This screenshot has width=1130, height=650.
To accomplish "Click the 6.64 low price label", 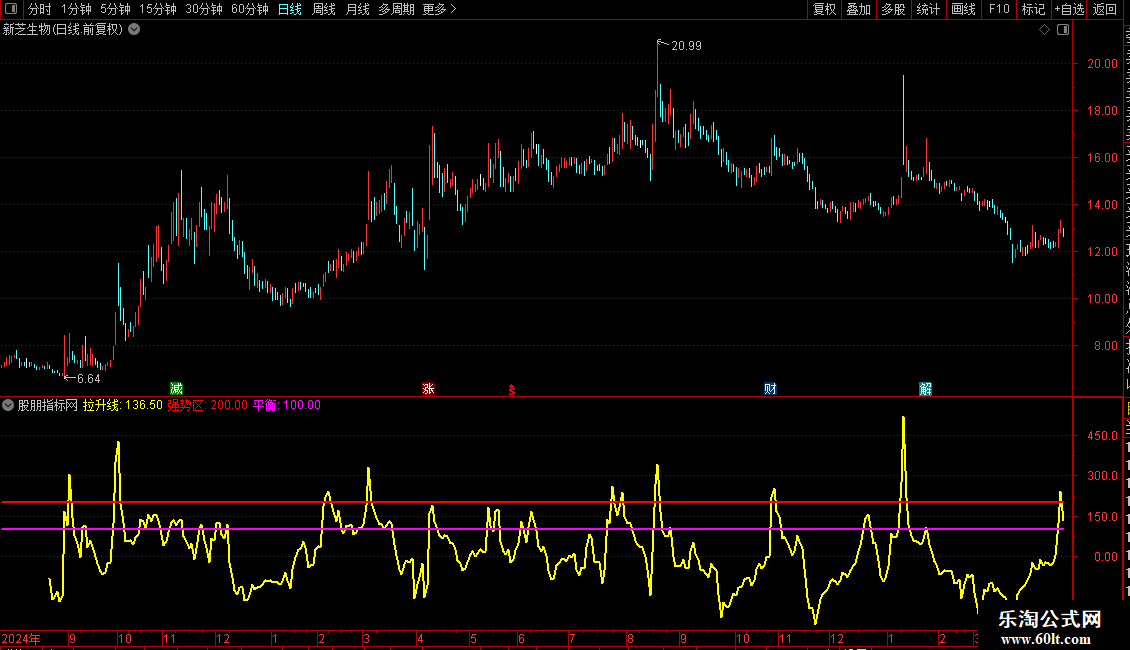I will click(89, 378).
